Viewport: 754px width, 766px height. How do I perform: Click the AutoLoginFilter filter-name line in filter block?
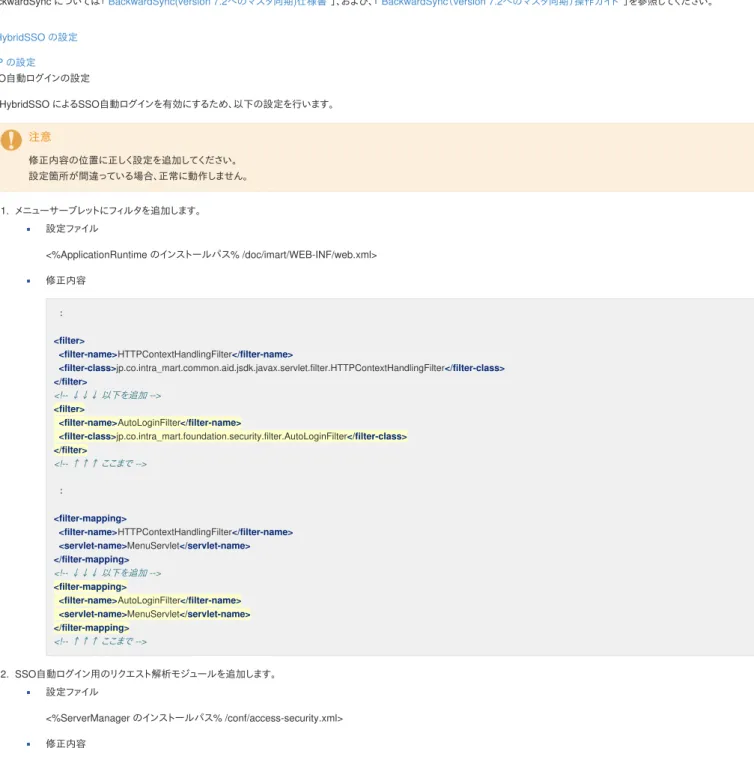pos(150,423)
